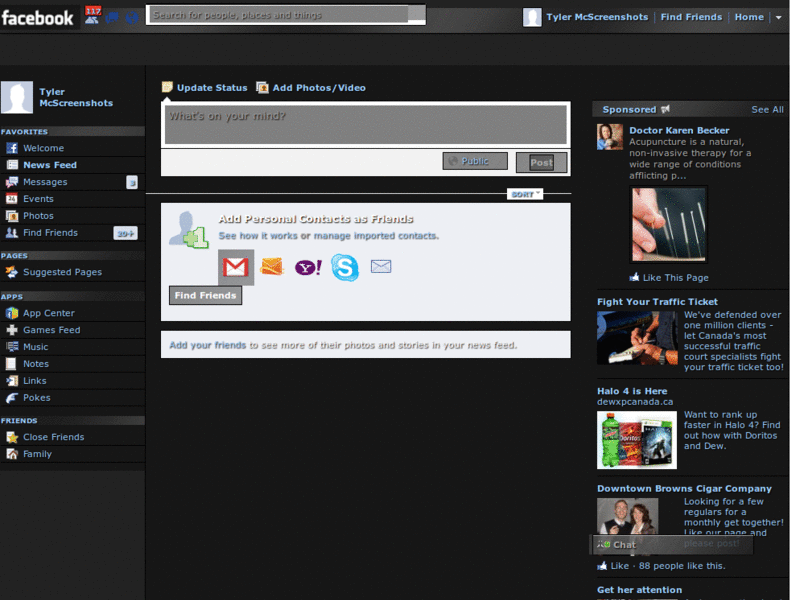
Task: Open the Close Friends list icon
Action: pos(12,437)
